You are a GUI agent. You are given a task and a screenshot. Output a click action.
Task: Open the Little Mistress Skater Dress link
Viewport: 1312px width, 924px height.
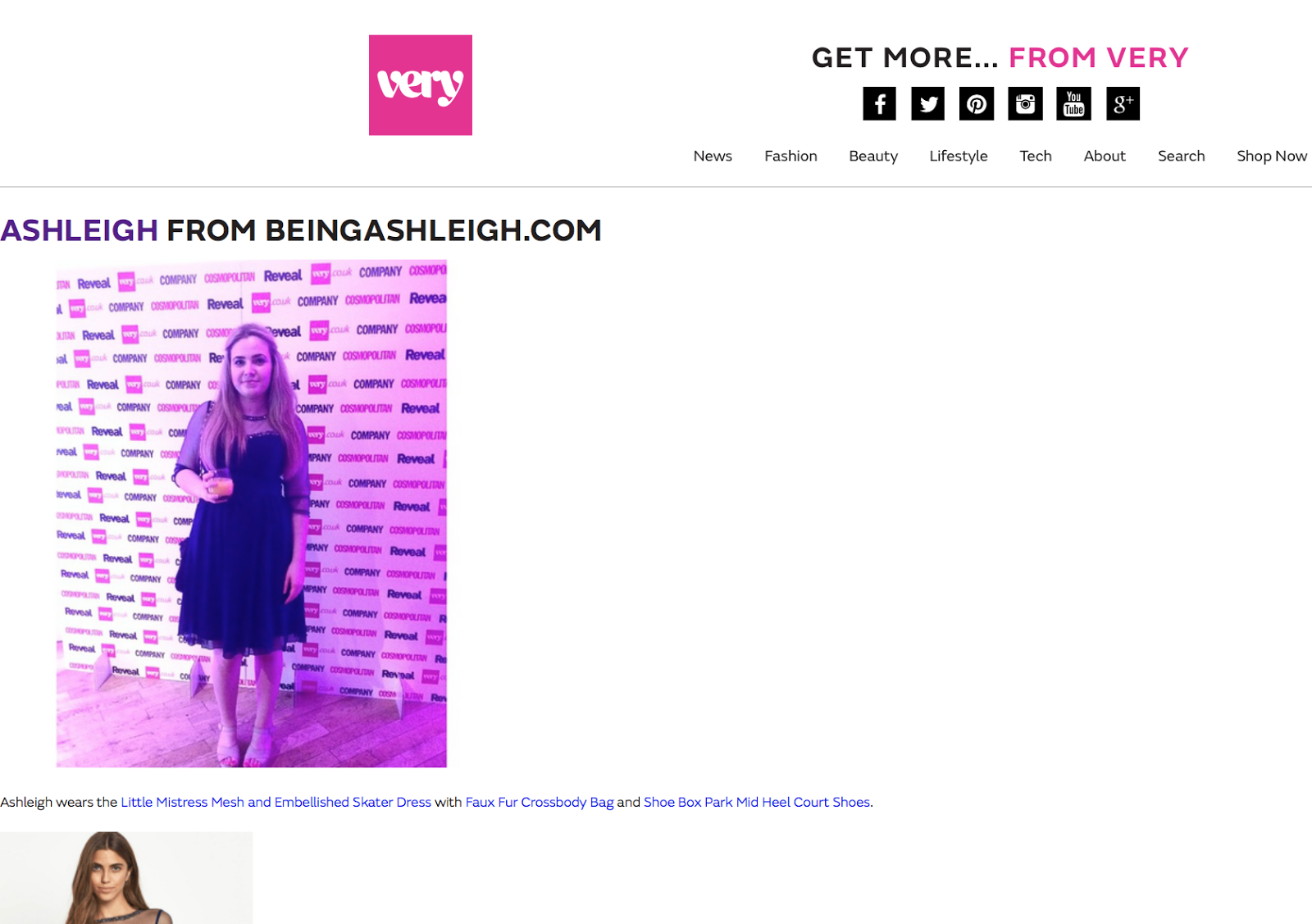click(x=276, y=802)
